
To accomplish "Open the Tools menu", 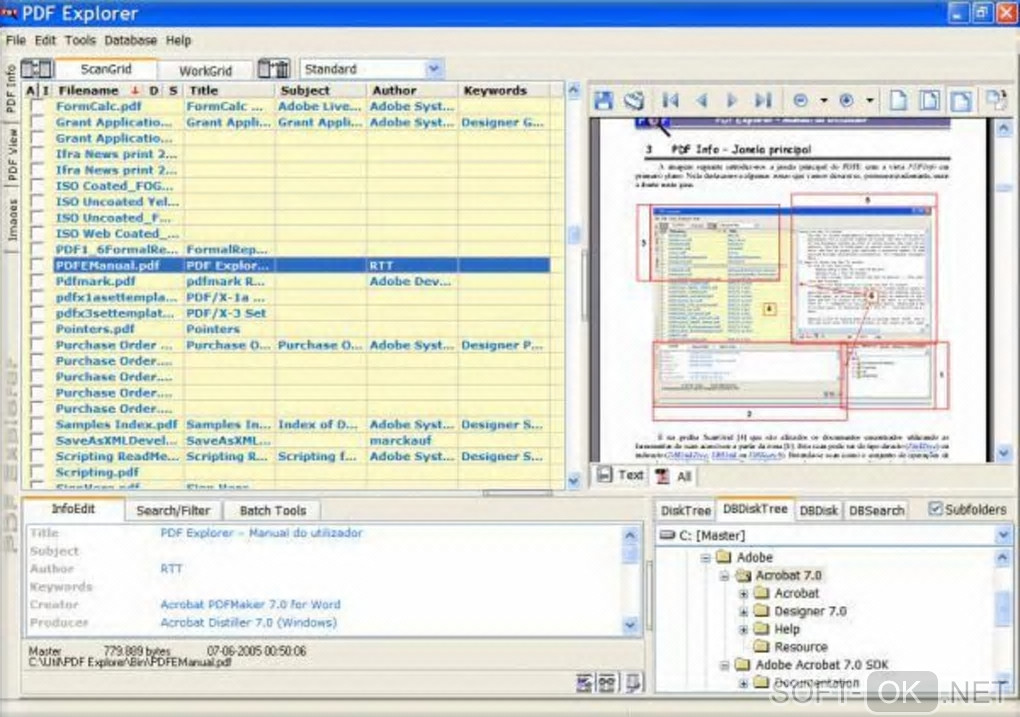I will 80,40.
